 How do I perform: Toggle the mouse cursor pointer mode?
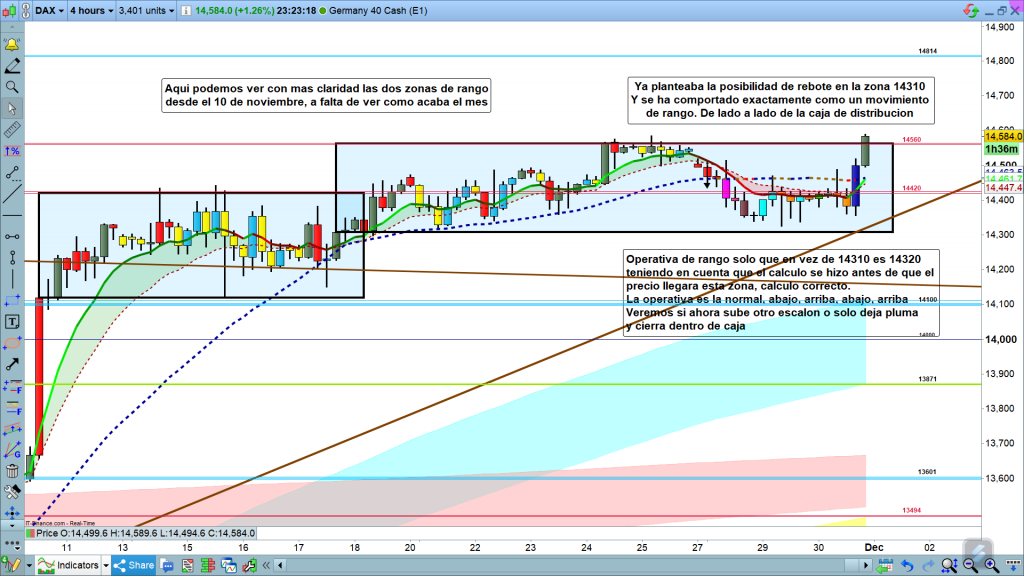point(12,108)
